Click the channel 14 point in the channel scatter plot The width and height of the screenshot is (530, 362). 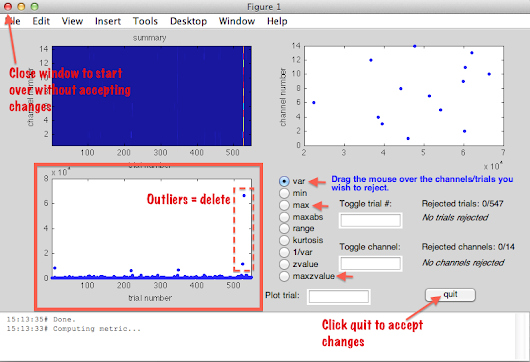[414, 46]
